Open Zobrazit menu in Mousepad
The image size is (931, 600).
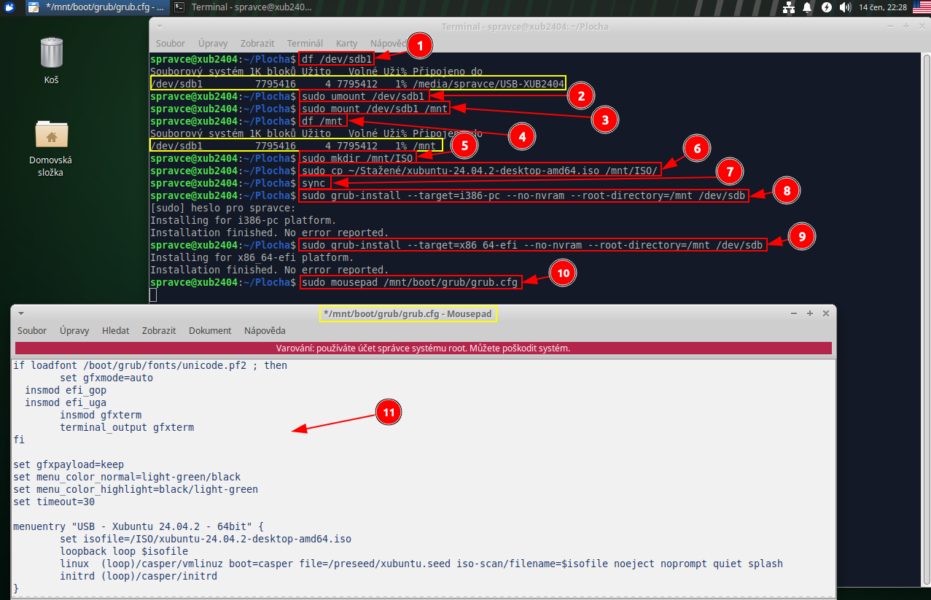(159, 331)
